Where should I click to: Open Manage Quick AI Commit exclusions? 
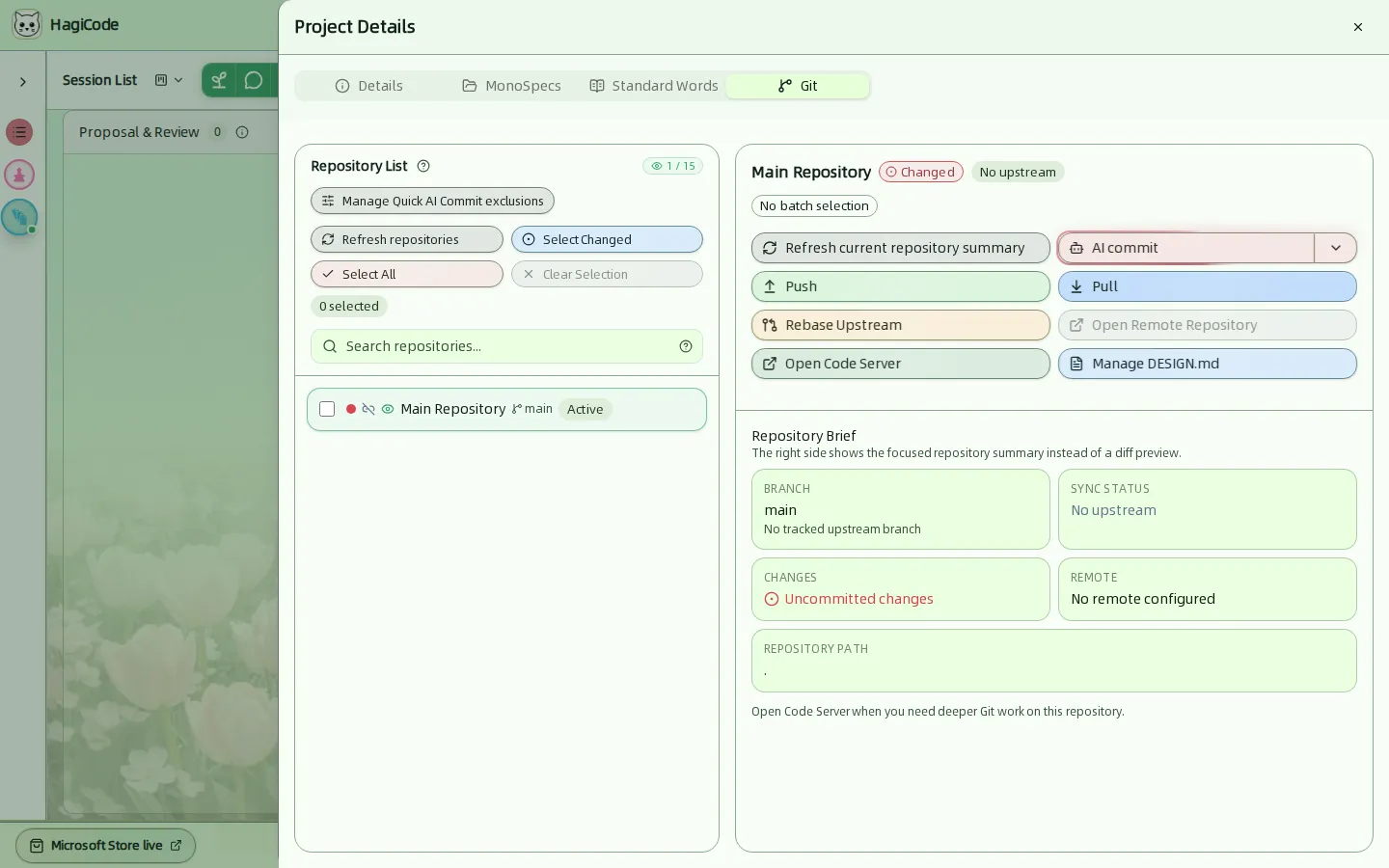click(x=432, y=201)
